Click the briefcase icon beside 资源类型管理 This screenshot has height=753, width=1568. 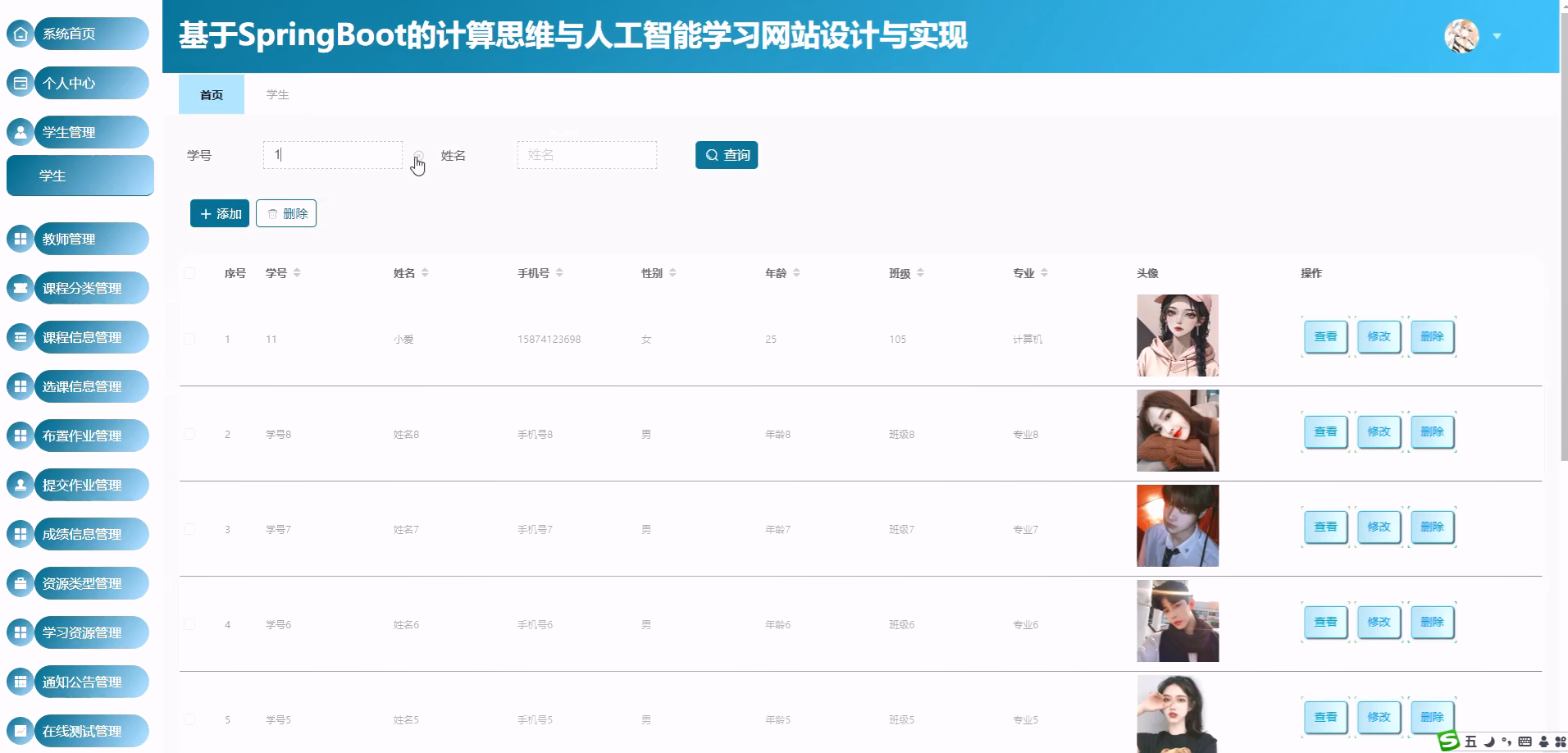21,583
